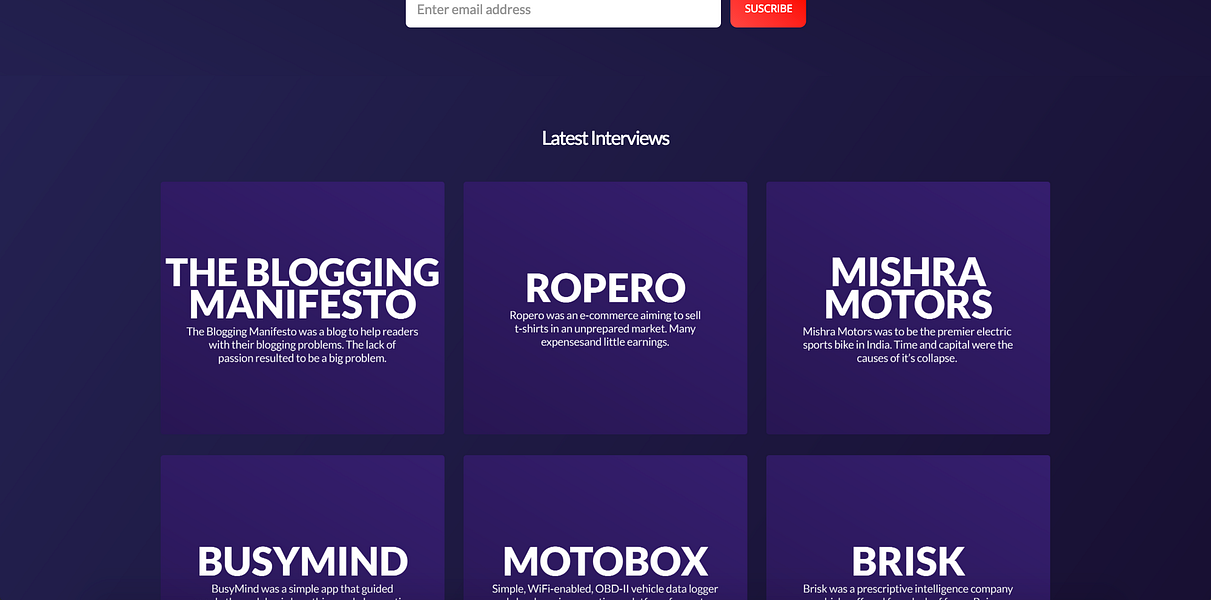Click the Enter email address field
Image resolution: width=1211 pixels, height=600 pixels.
[563, 12]
